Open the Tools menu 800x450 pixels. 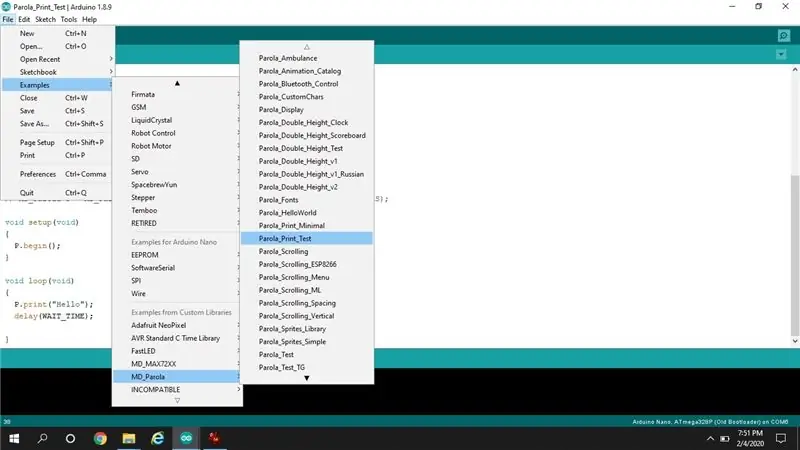pyautogui.click(x=69, y=19)
